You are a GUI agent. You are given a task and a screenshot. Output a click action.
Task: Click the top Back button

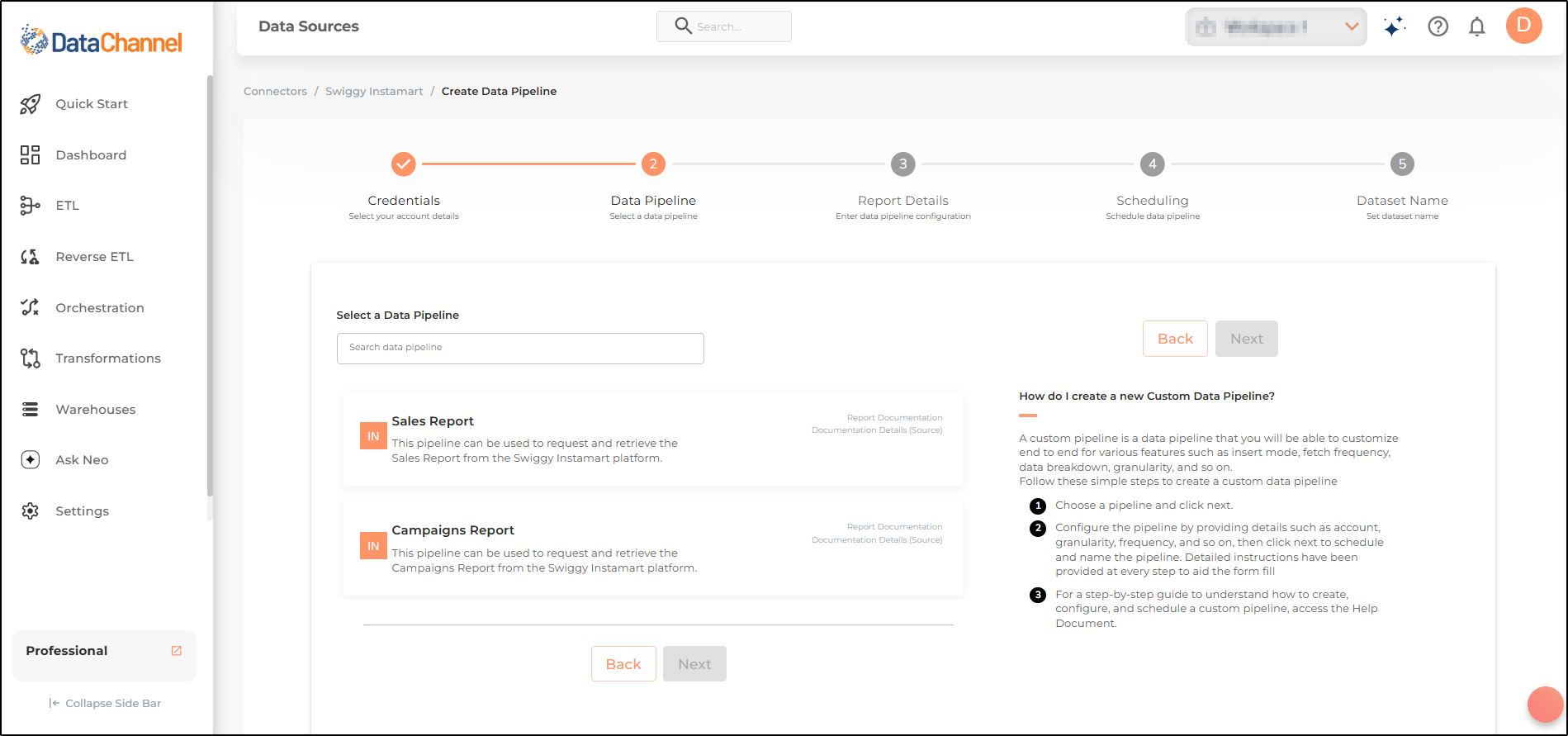coord(1175,339)
